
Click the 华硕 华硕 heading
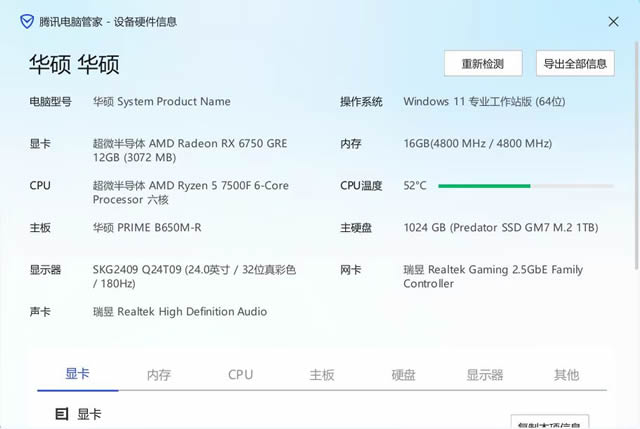click(x=74, y=64)
